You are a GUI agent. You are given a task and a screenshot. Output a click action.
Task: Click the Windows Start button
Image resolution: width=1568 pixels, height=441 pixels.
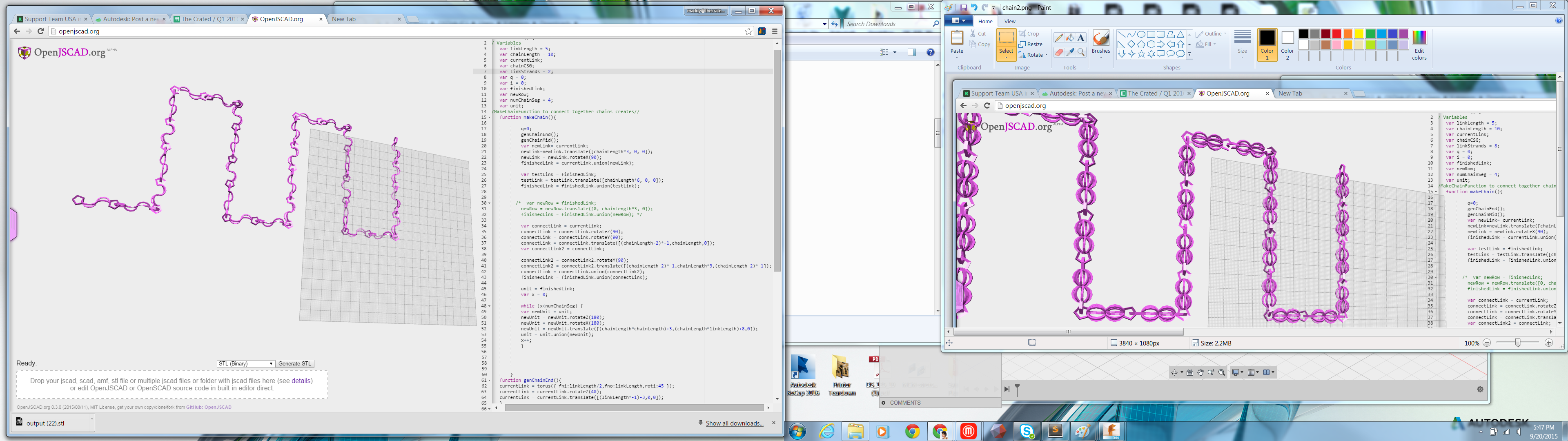797,431
